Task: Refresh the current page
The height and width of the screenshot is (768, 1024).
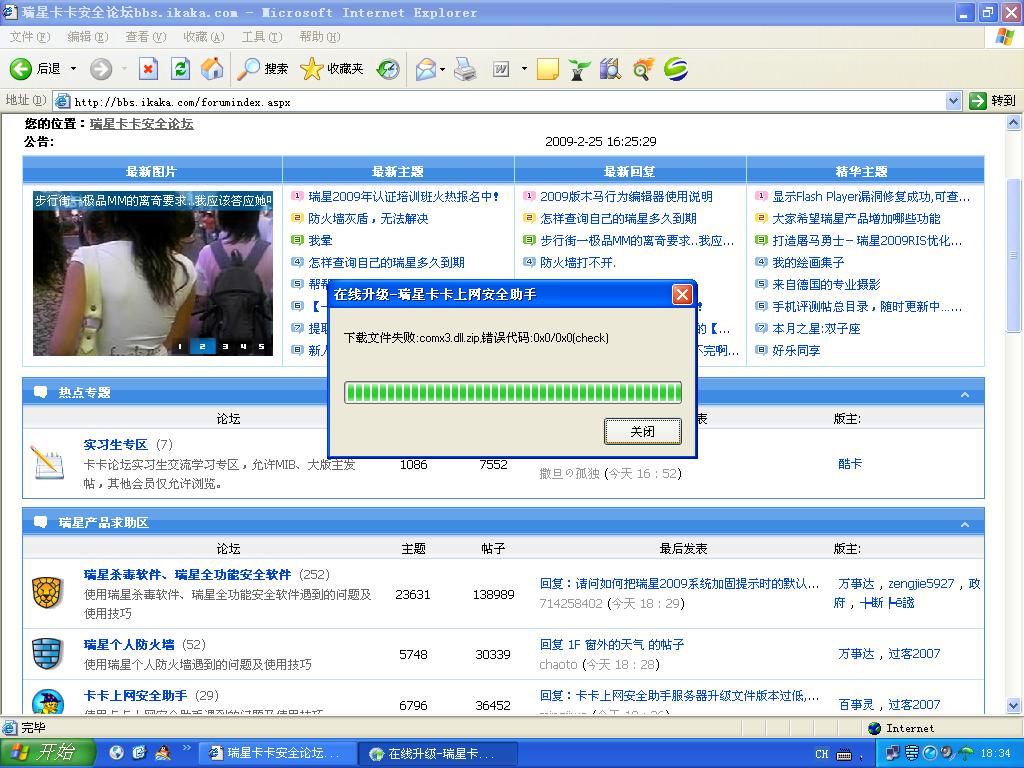Action: tap(180, 69)
